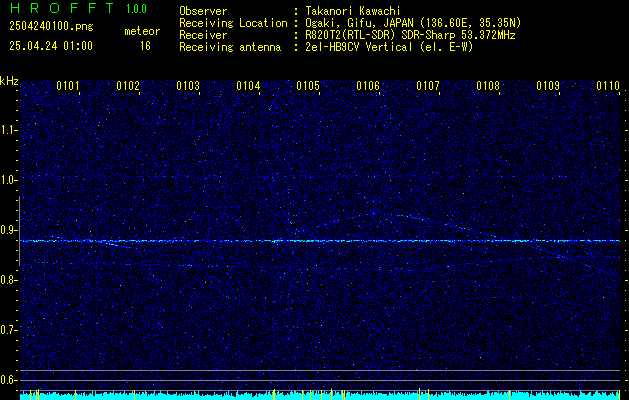Image resolution: width=629 pixels, height=400 pixels.
Task: Click the Receiving antenna value 2el-HB9CV
Action: 389,47
